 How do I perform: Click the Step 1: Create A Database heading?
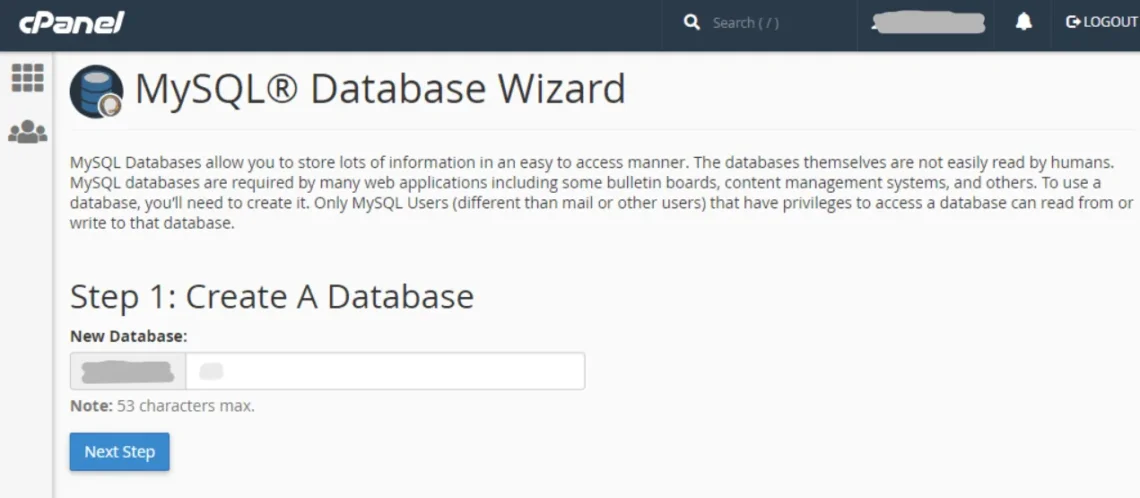pyautogui.click(x=271, y=297)
